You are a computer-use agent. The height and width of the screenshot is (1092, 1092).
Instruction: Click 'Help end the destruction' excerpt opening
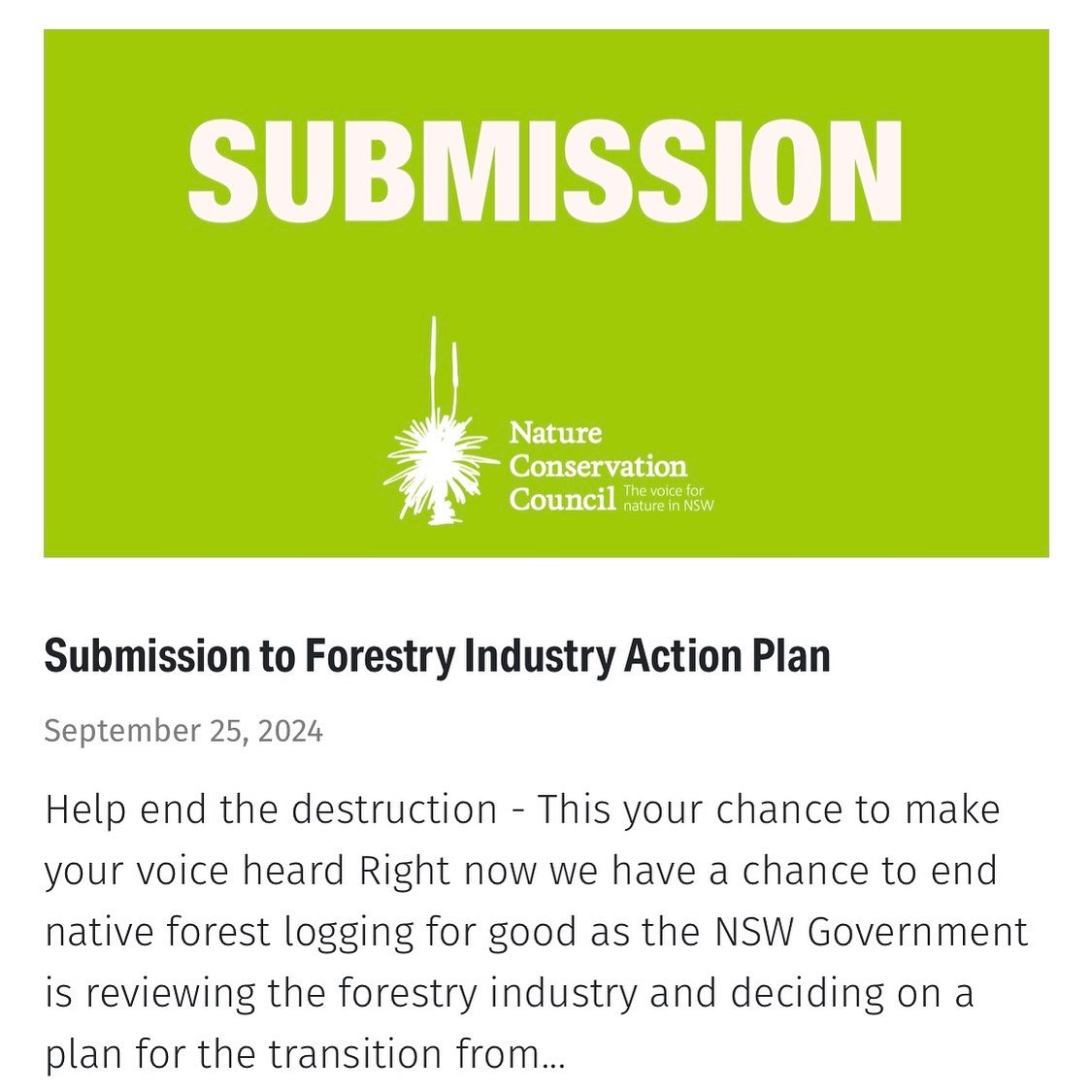[271, 810]
